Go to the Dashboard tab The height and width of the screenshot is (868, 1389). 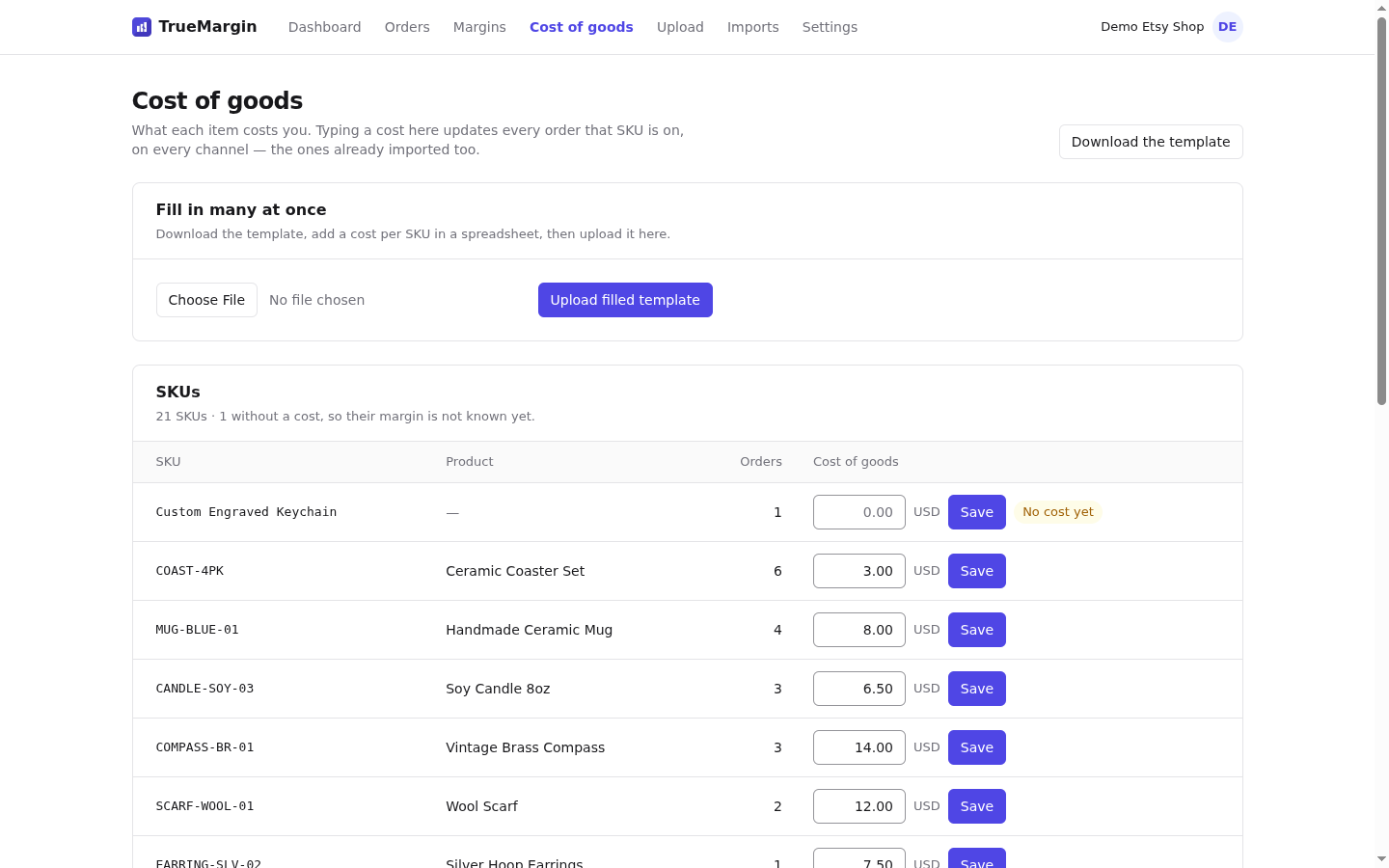click(x=324, y=27)
